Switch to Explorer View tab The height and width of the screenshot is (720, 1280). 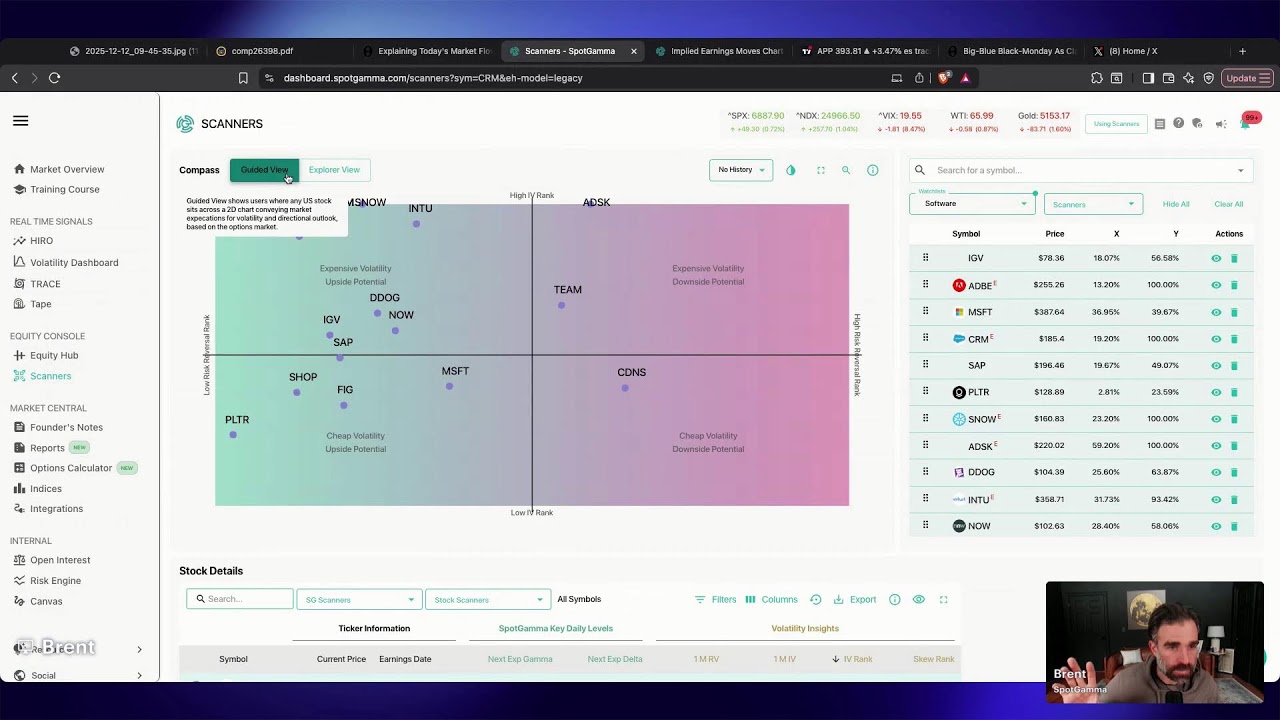pos(334,170)
